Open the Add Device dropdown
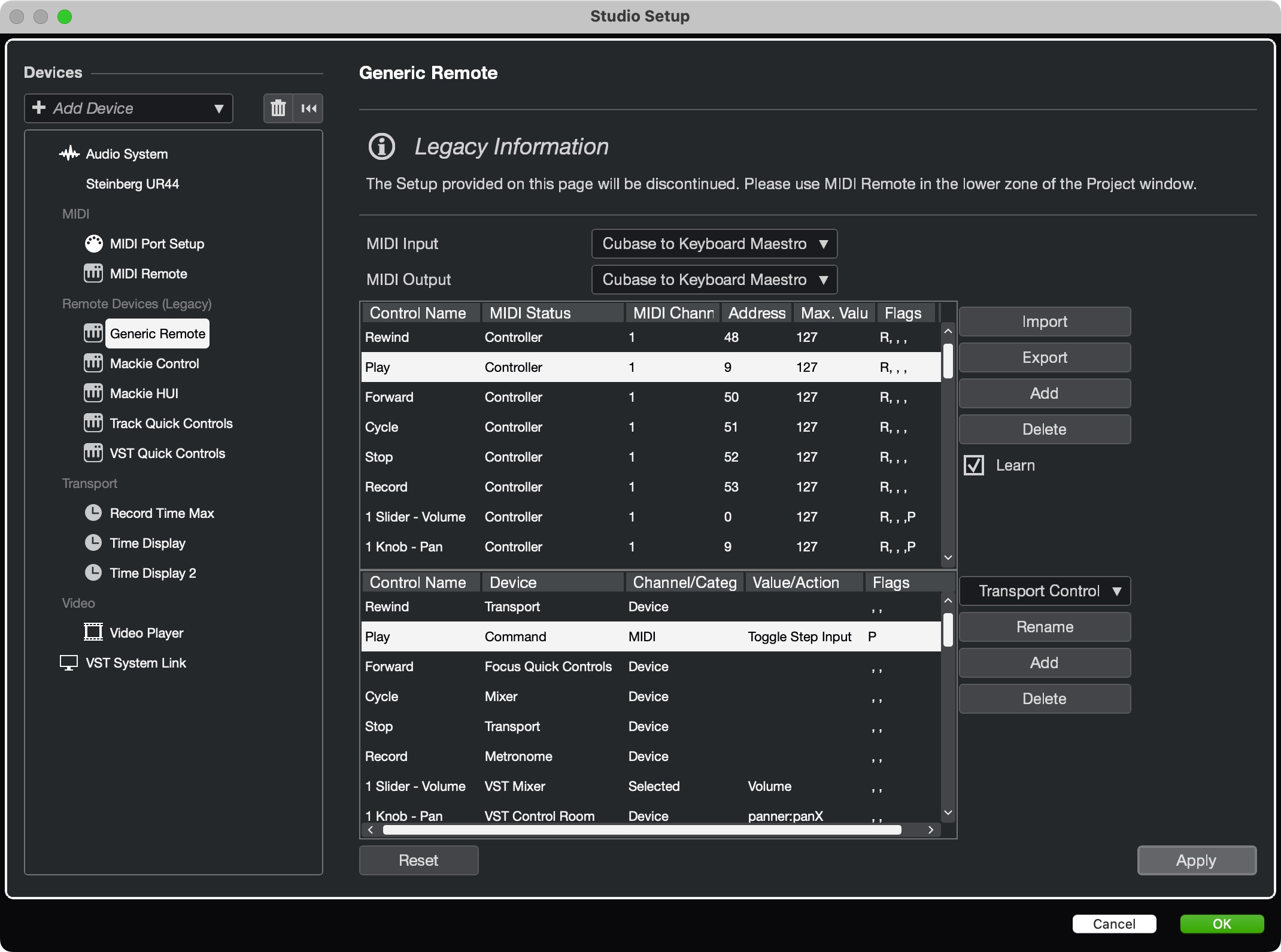The height and width of the screenshot is (952, 1281). tap(129, 108)
